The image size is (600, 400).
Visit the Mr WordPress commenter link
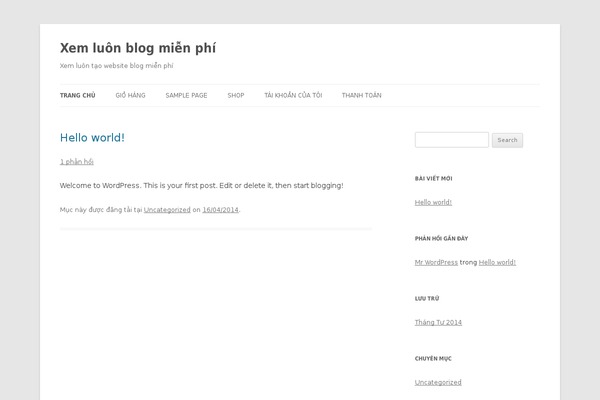point(436,263)
